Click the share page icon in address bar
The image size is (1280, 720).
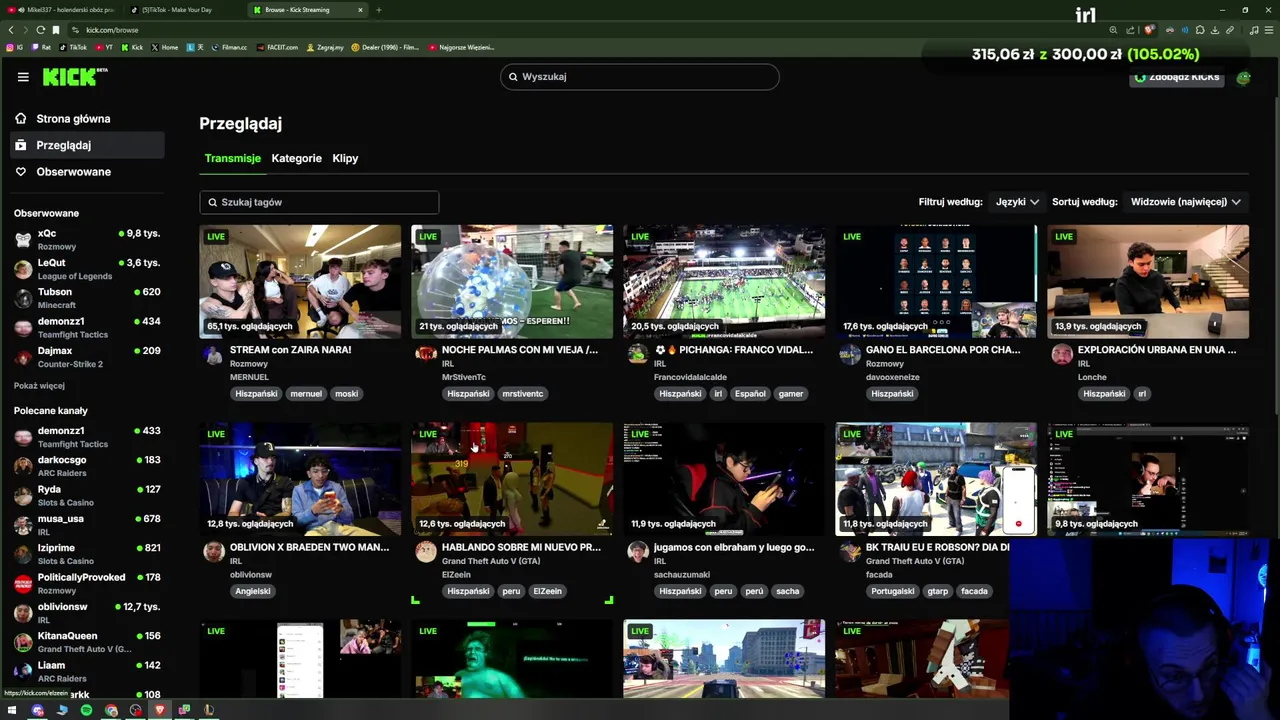pyautogui.click(x=1130, y=30)
